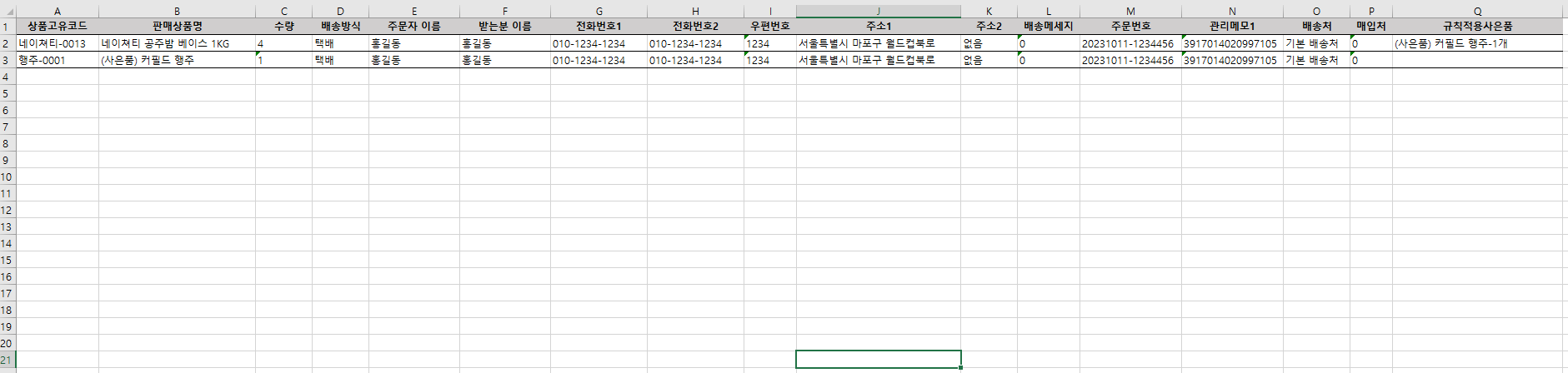Select cell 네이처티 공주밤 베이스 1KG
Viewport: 1568px width, 373px height.
tap(177, 43)
